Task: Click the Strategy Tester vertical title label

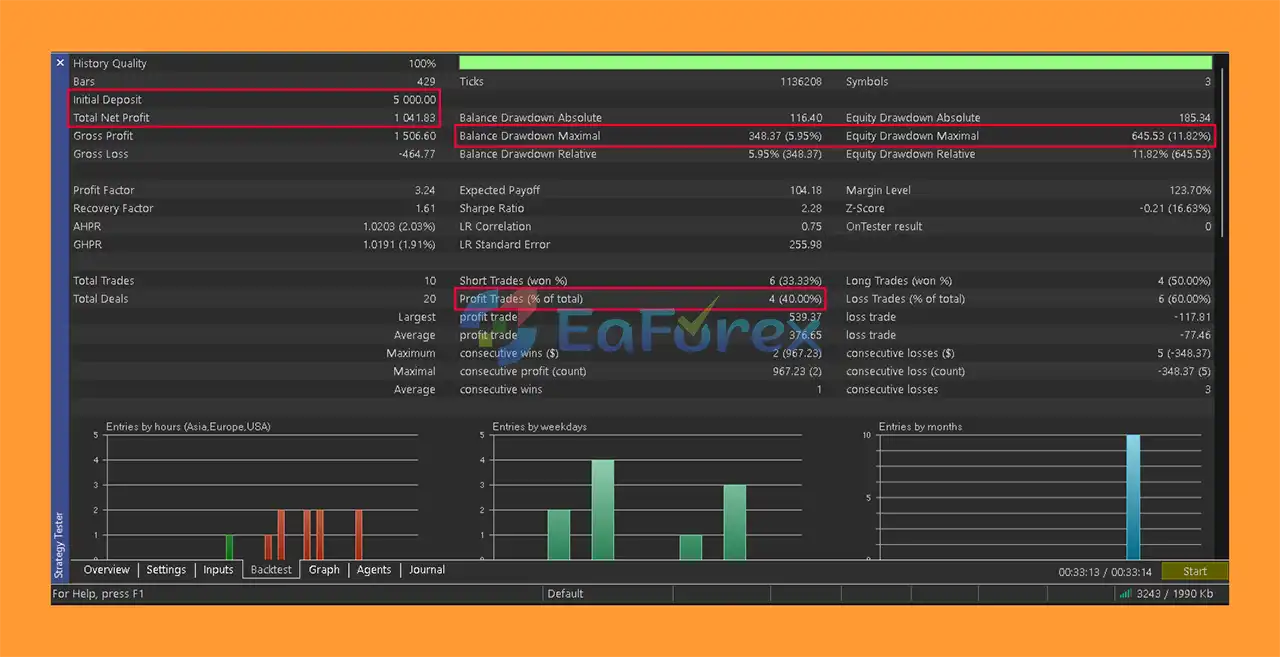Action: click(59, 545)
